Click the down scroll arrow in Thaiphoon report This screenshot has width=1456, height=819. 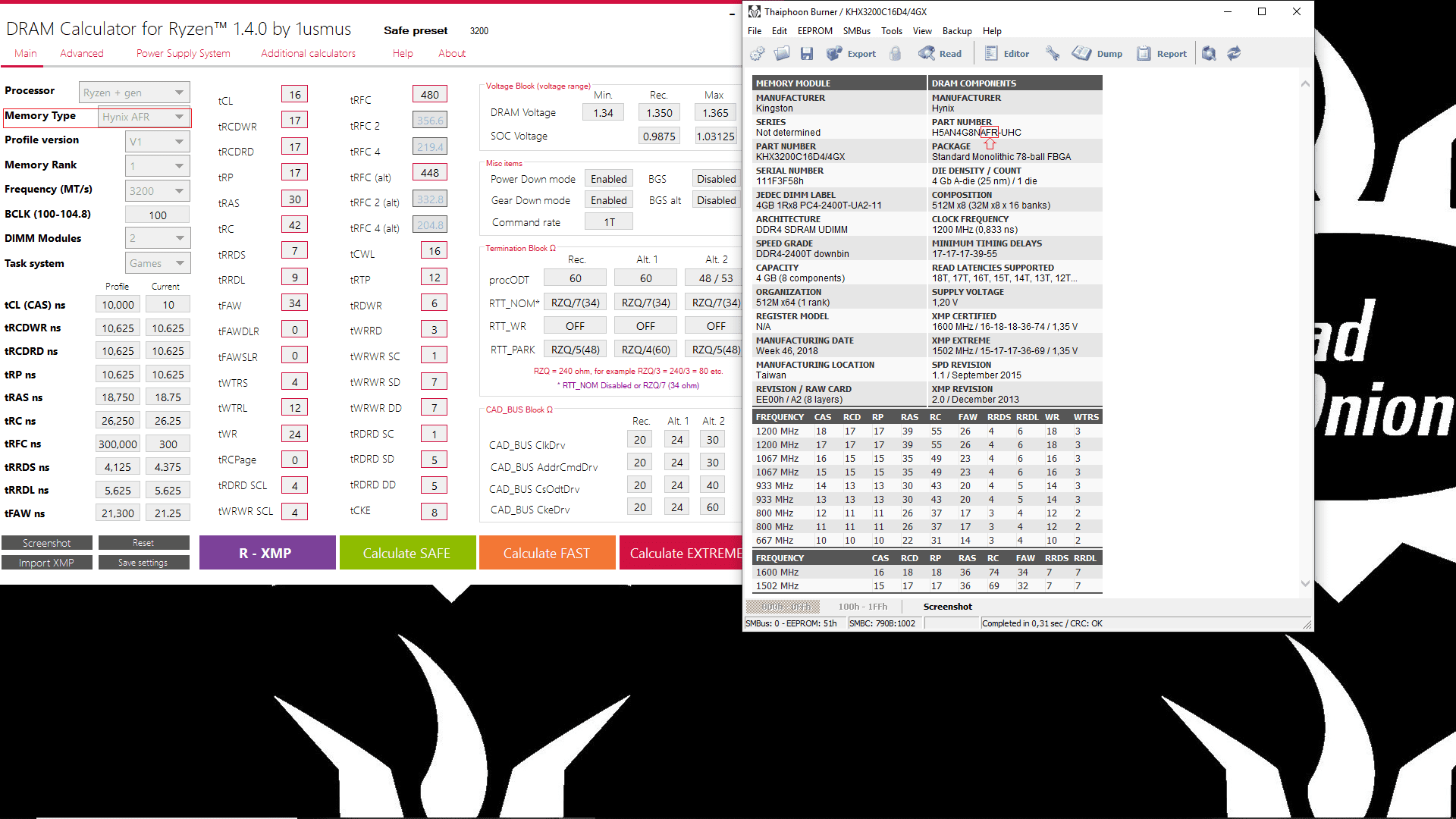1305,583
